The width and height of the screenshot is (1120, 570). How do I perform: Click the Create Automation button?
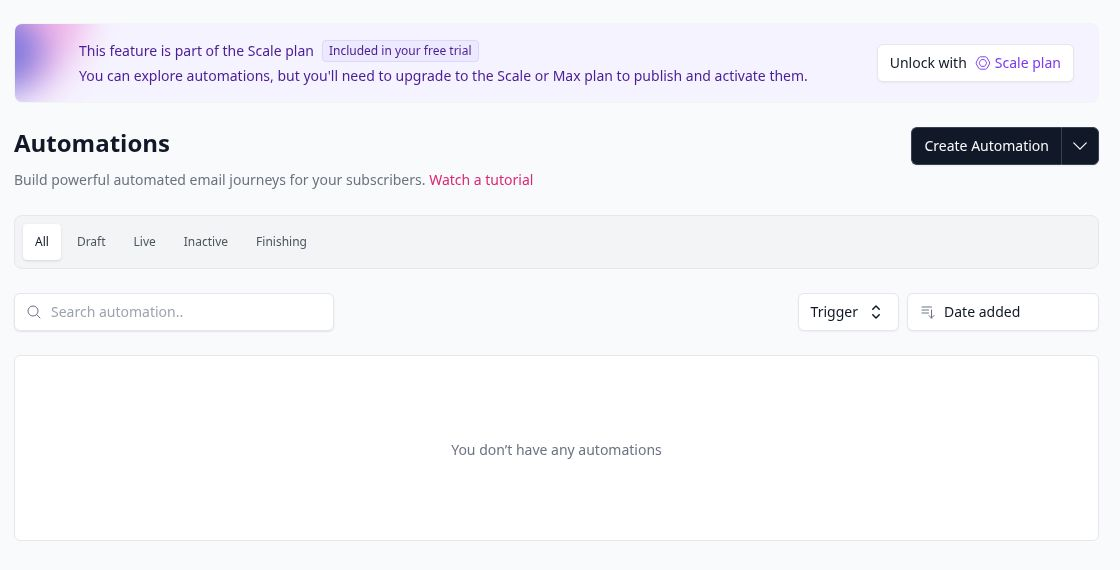point(986,146)
